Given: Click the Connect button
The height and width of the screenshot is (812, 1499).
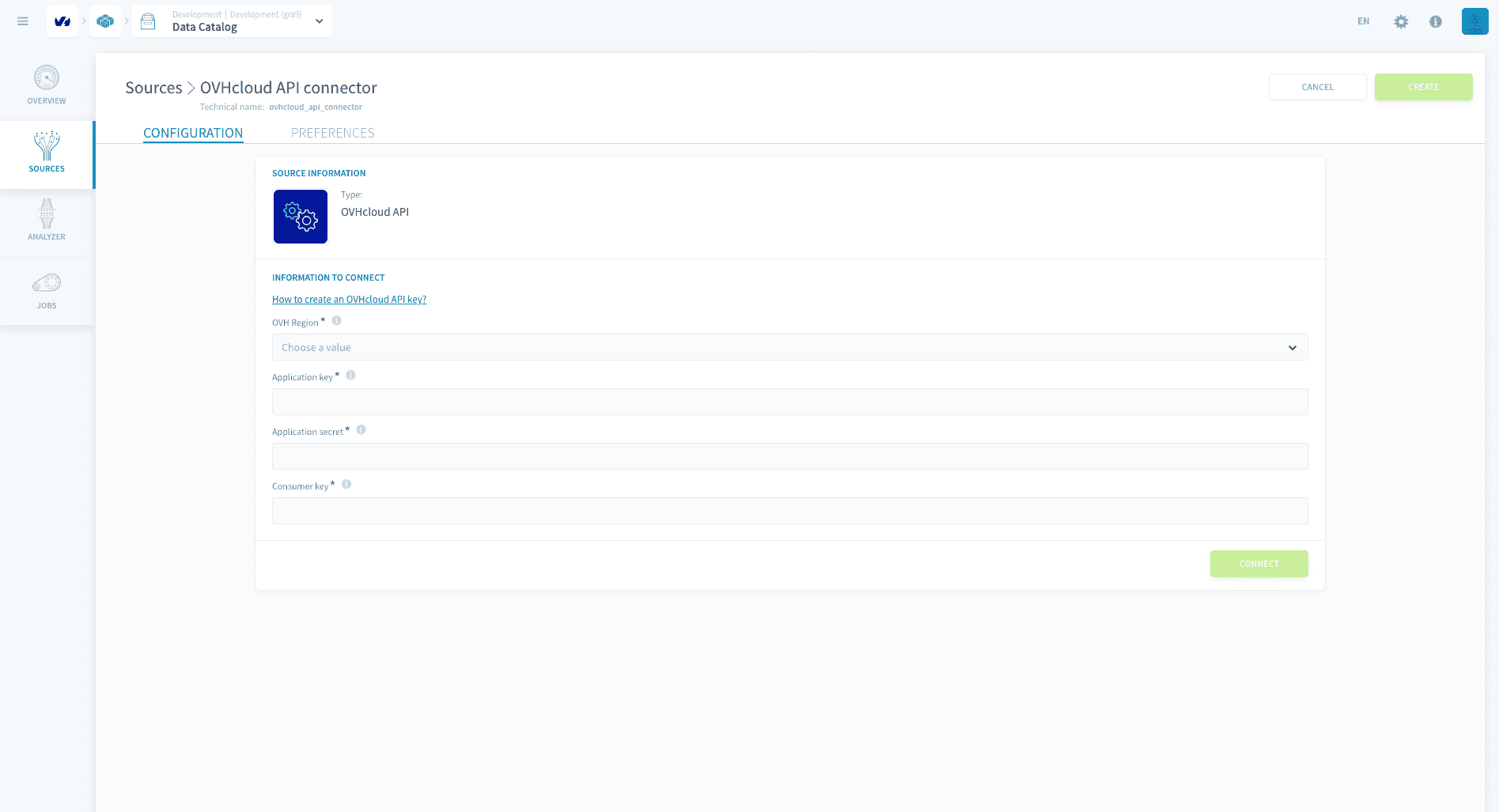Looking at the screenshot, I should [1259, 564].
